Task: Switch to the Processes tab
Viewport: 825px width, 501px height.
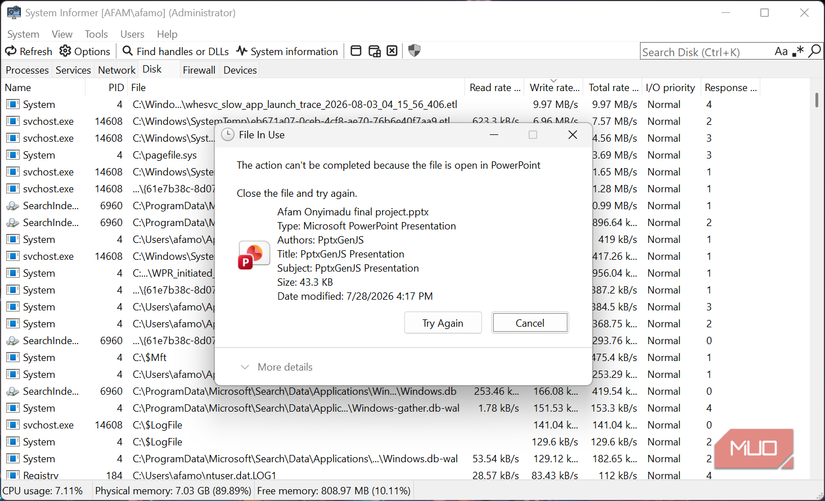Action: (x=27, y=70)
